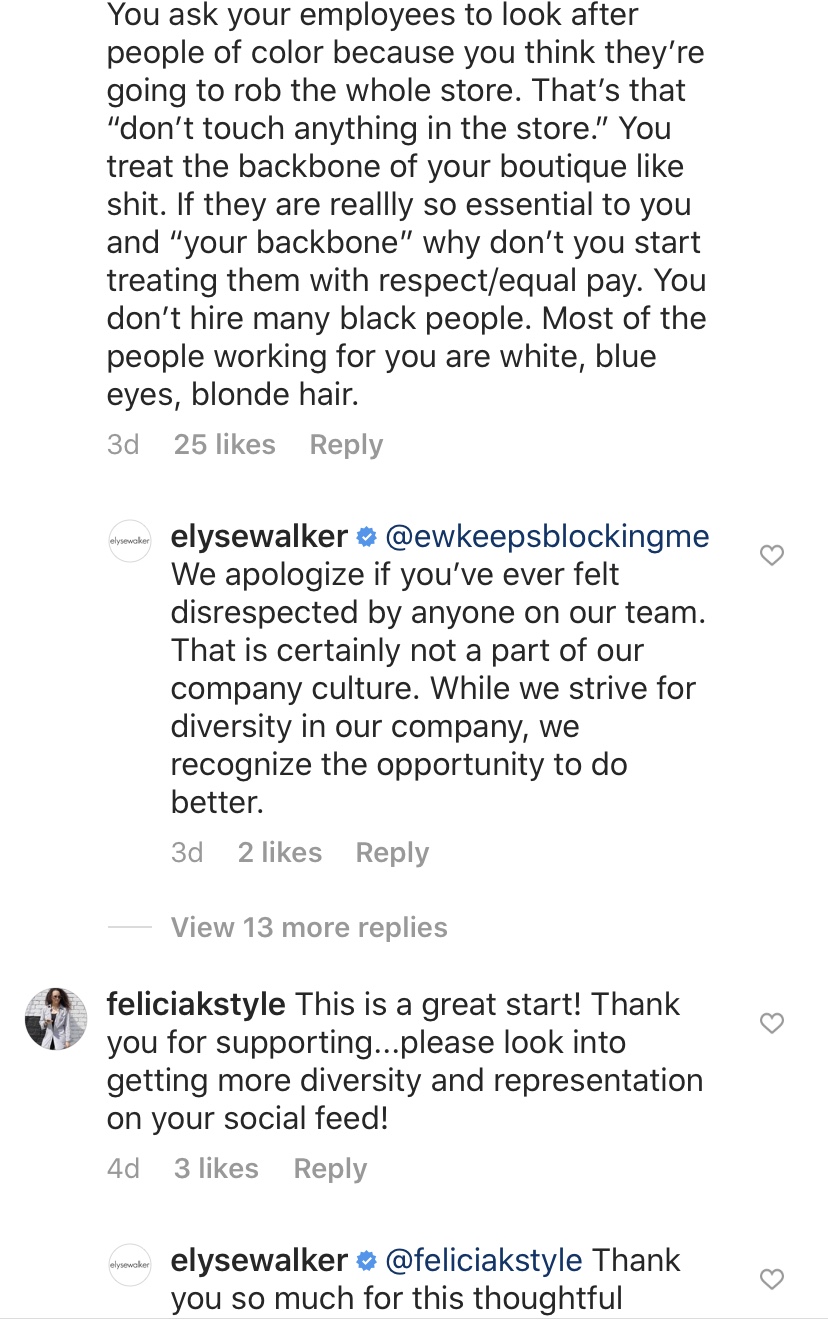Screen dimensions: 828x1330
Task: Tap heart on elysewalker's reply to feliciakstyle
Action: (x=772, y=1279)
